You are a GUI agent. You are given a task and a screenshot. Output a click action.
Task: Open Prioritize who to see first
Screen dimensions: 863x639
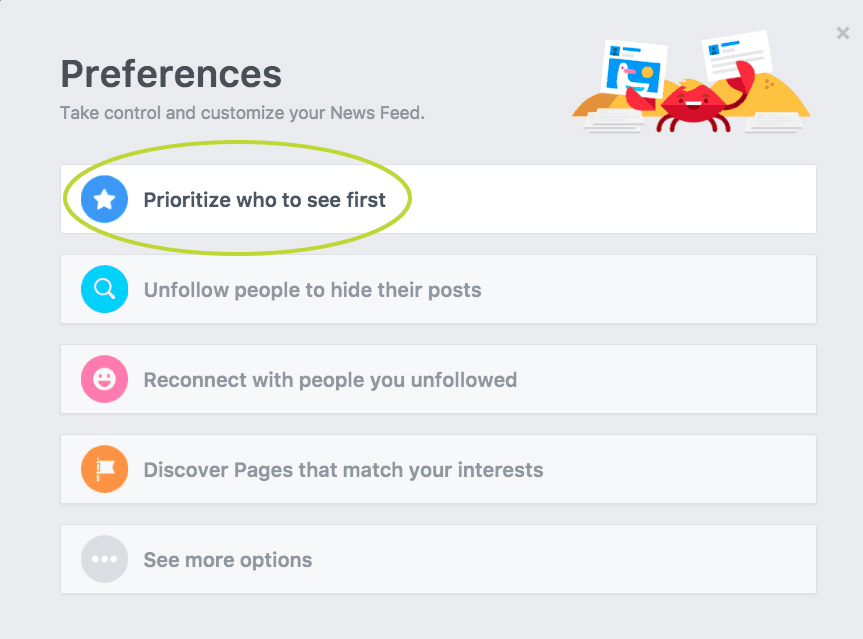(x=438, y=199)
